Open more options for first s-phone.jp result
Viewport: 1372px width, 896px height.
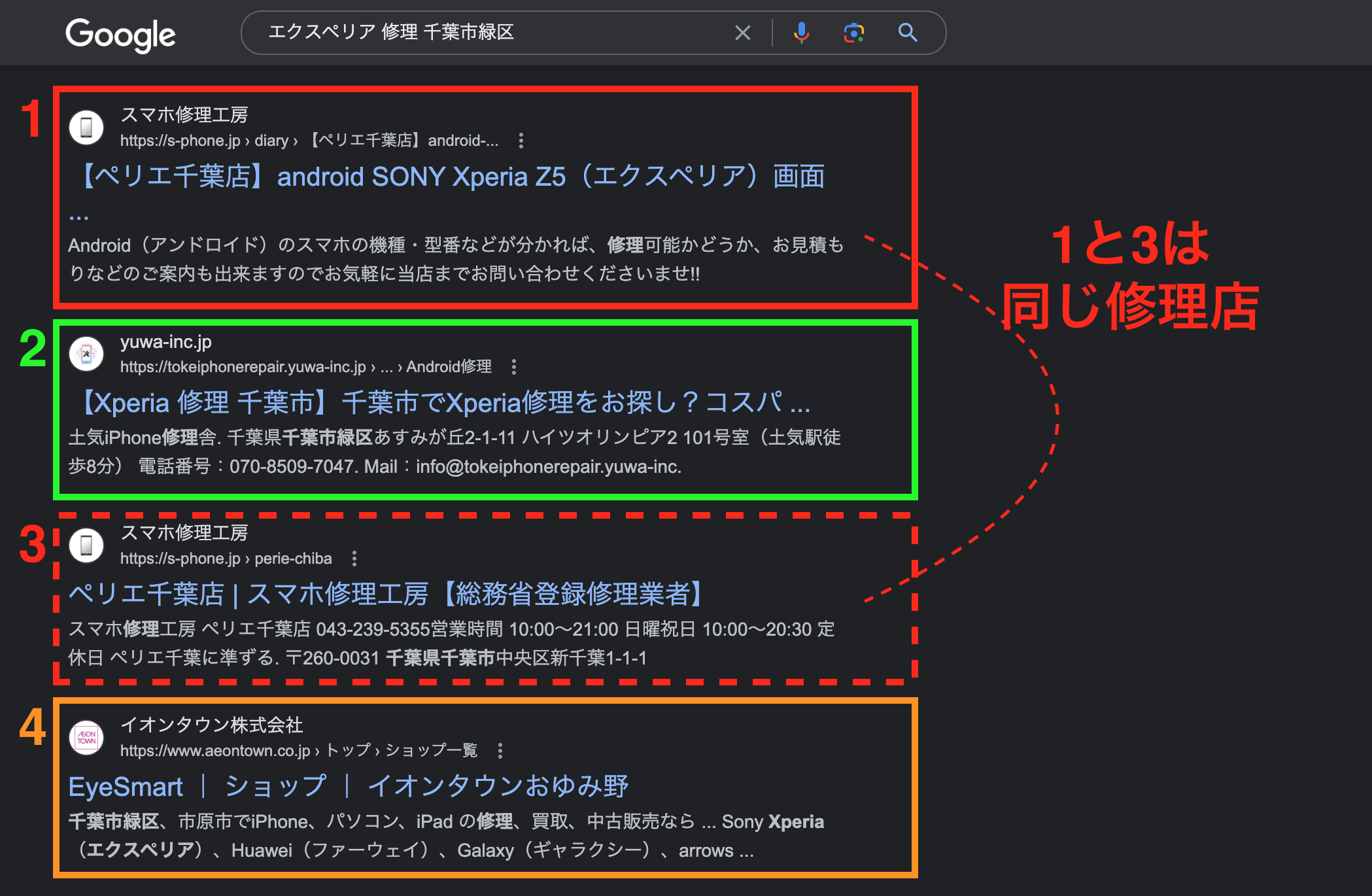521,141
